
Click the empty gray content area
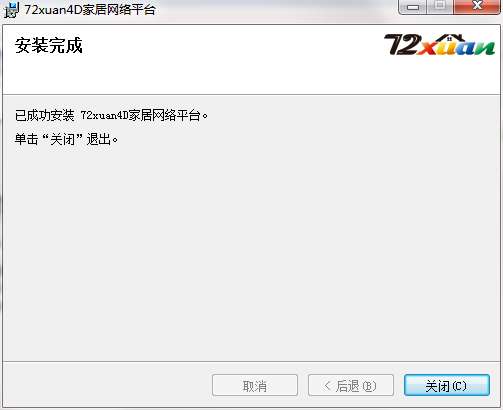pos(251,253)
